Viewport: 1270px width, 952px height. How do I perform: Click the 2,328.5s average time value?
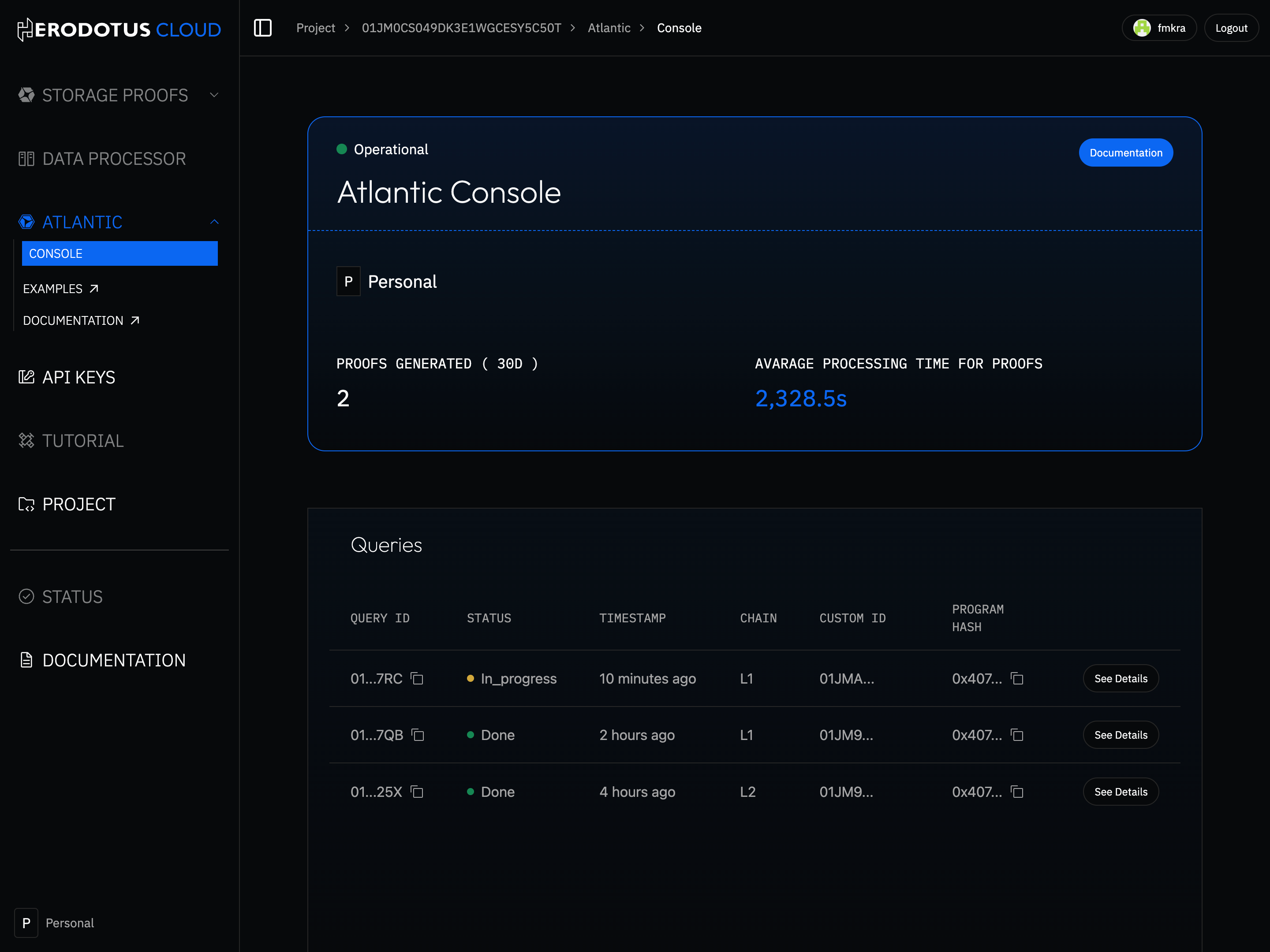800,398
